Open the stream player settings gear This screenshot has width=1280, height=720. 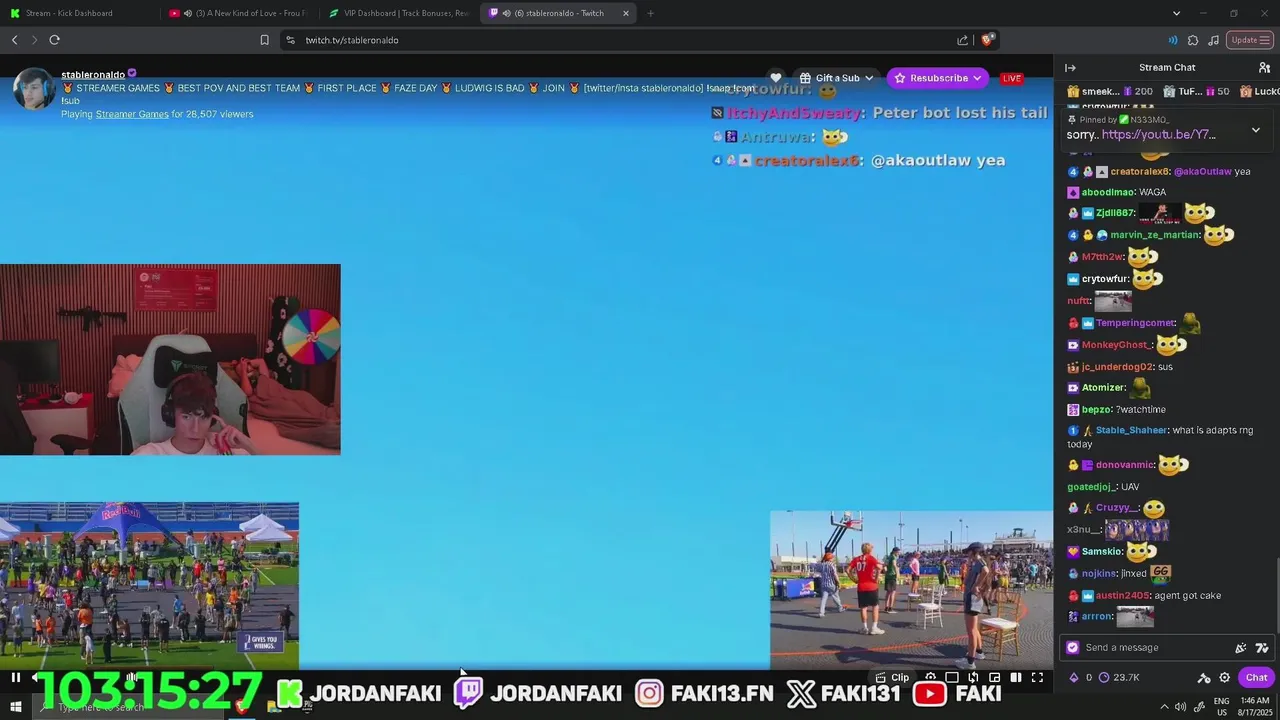click(x=930, y=677)
